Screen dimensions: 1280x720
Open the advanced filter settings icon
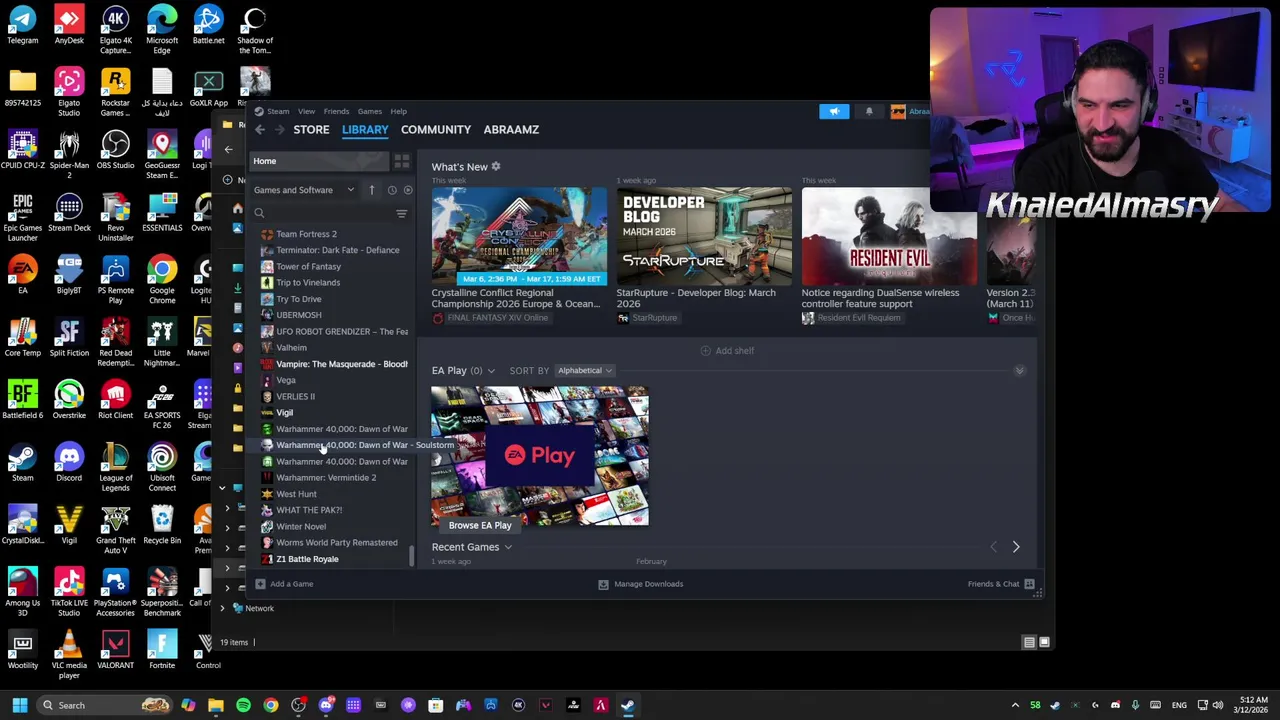pos(401,213)
